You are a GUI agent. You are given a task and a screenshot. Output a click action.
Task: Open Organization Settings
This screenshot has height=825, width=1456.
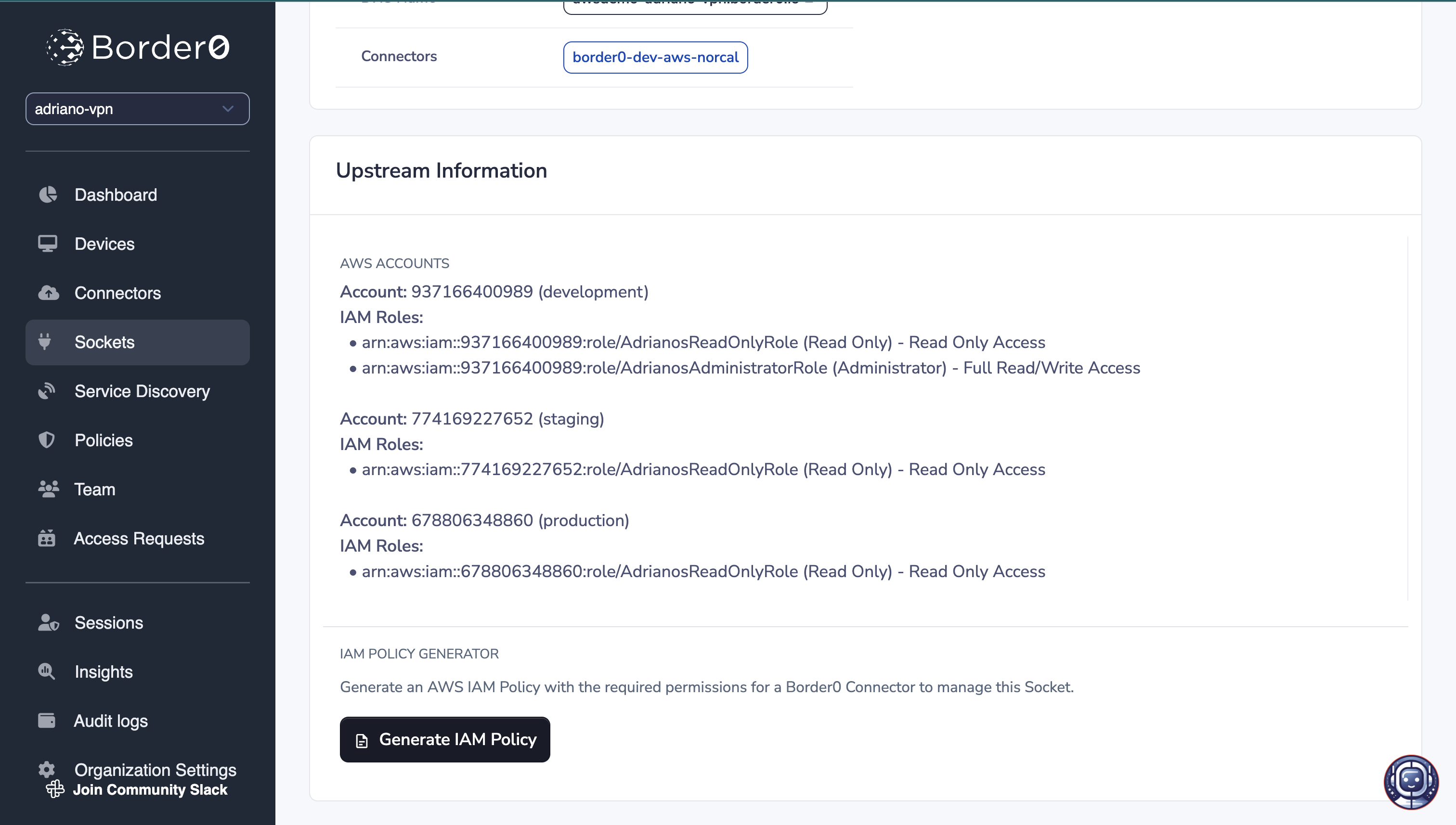[x=156, y=770]
